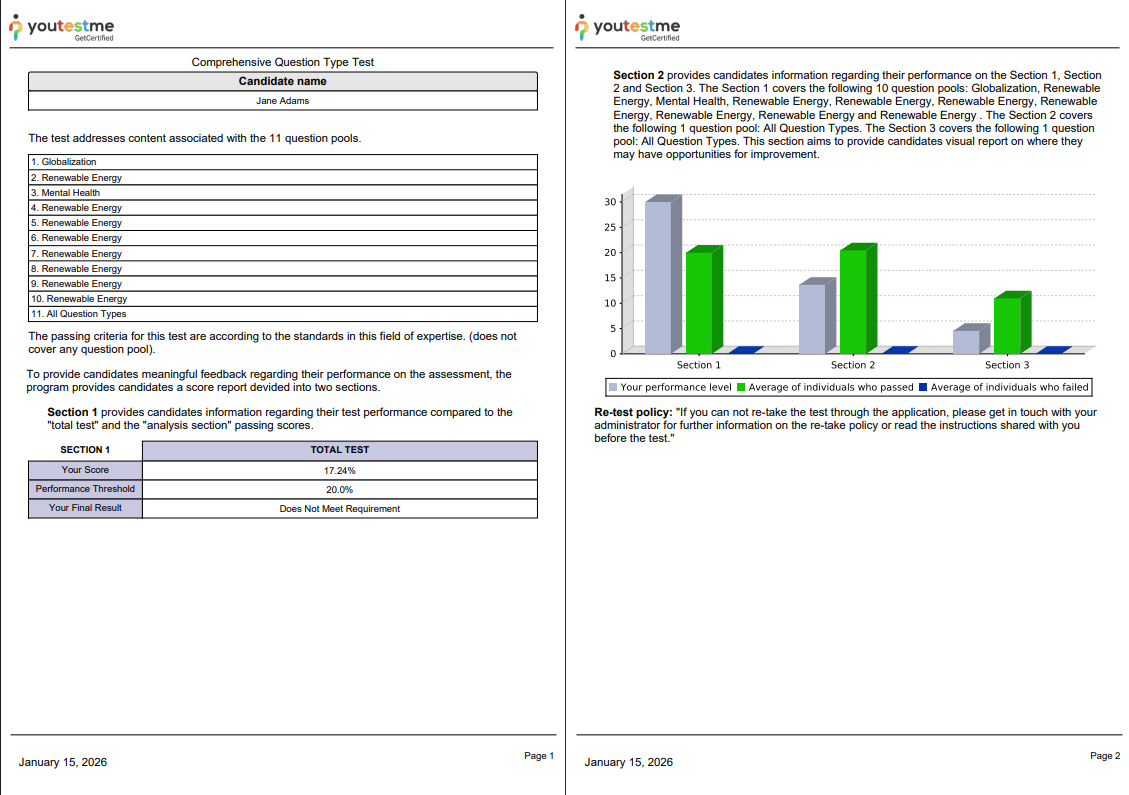Click the '10. Renewable Energy' pool row
This screenshot has height=795, width=1129.
pyautogui.click(x=283, y=299)
